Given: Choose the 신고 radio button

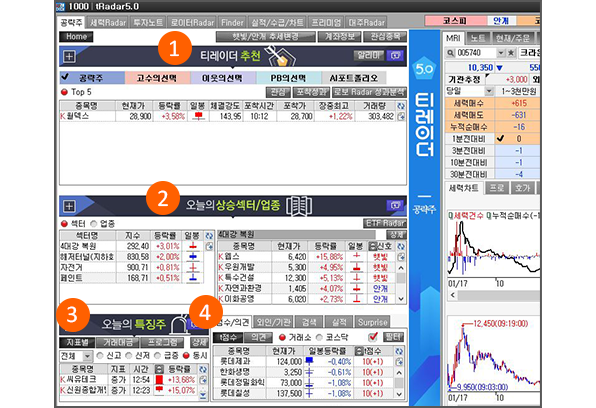Looking at the screenshot, I should click(x=100, y=356).
